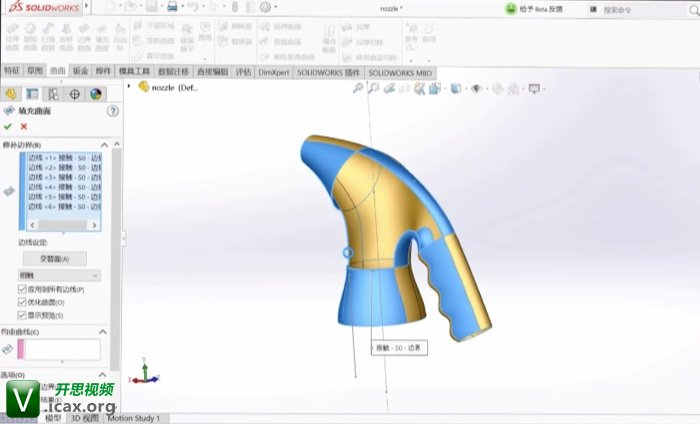This screenshot has width=700, height=424.
Task: Click the Zoom to Fit view icon
Action: 358,88
